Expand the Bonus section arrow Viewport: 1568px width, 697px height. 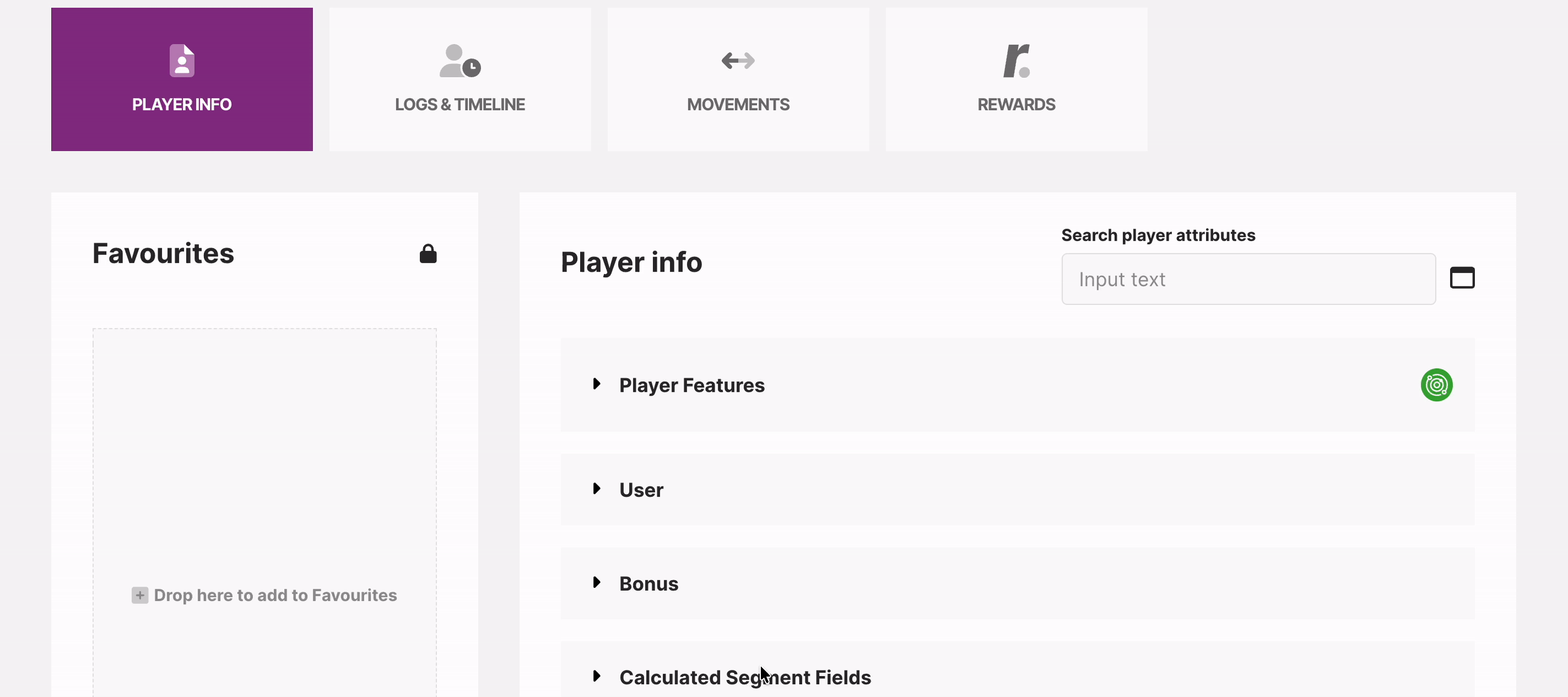[597, 582]
